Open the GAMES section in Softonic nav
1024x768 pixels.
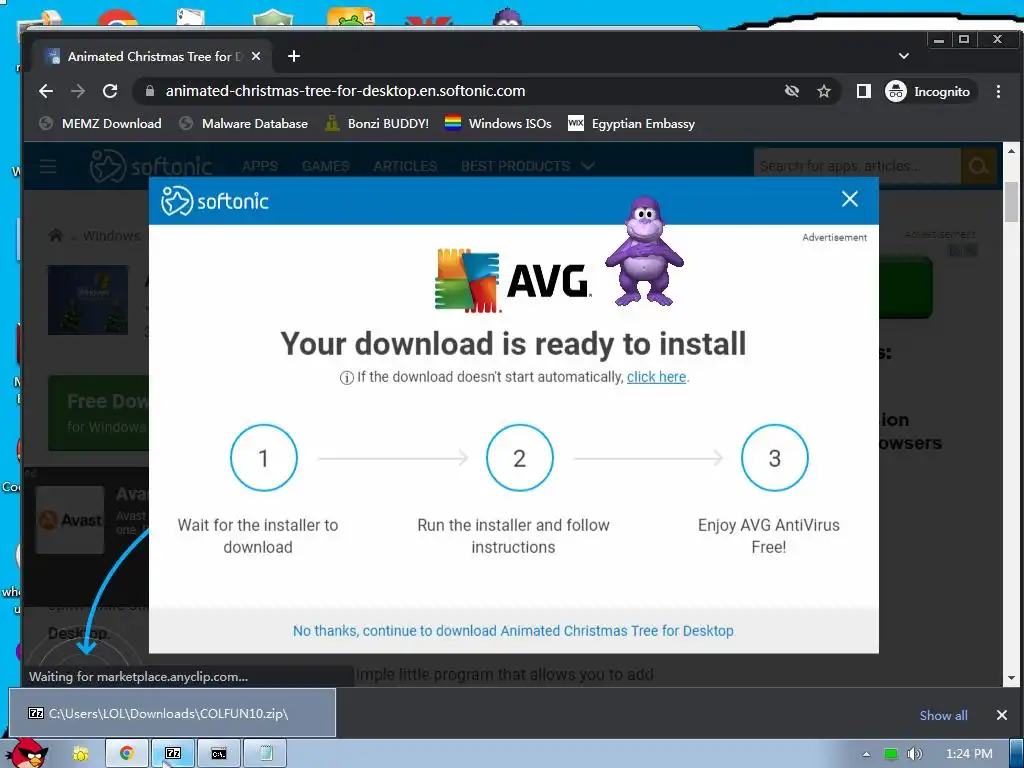[325, 167]
